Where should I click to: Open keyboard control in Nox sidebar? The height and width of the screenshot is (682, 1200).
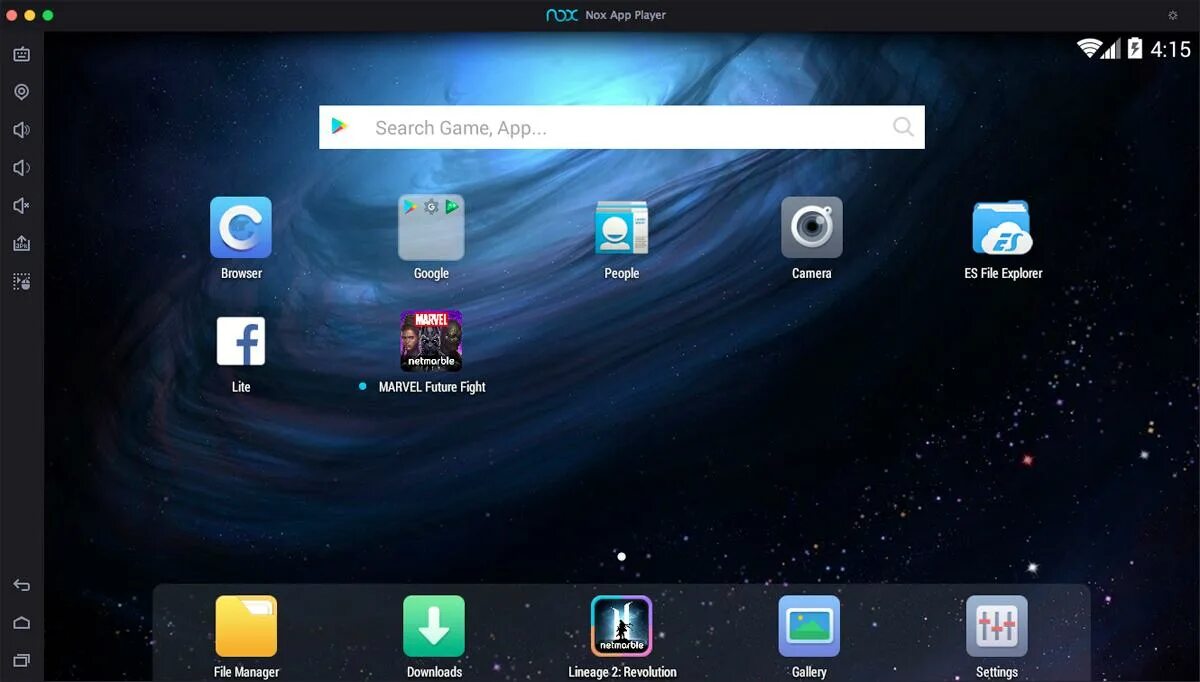tap(21, 54)
